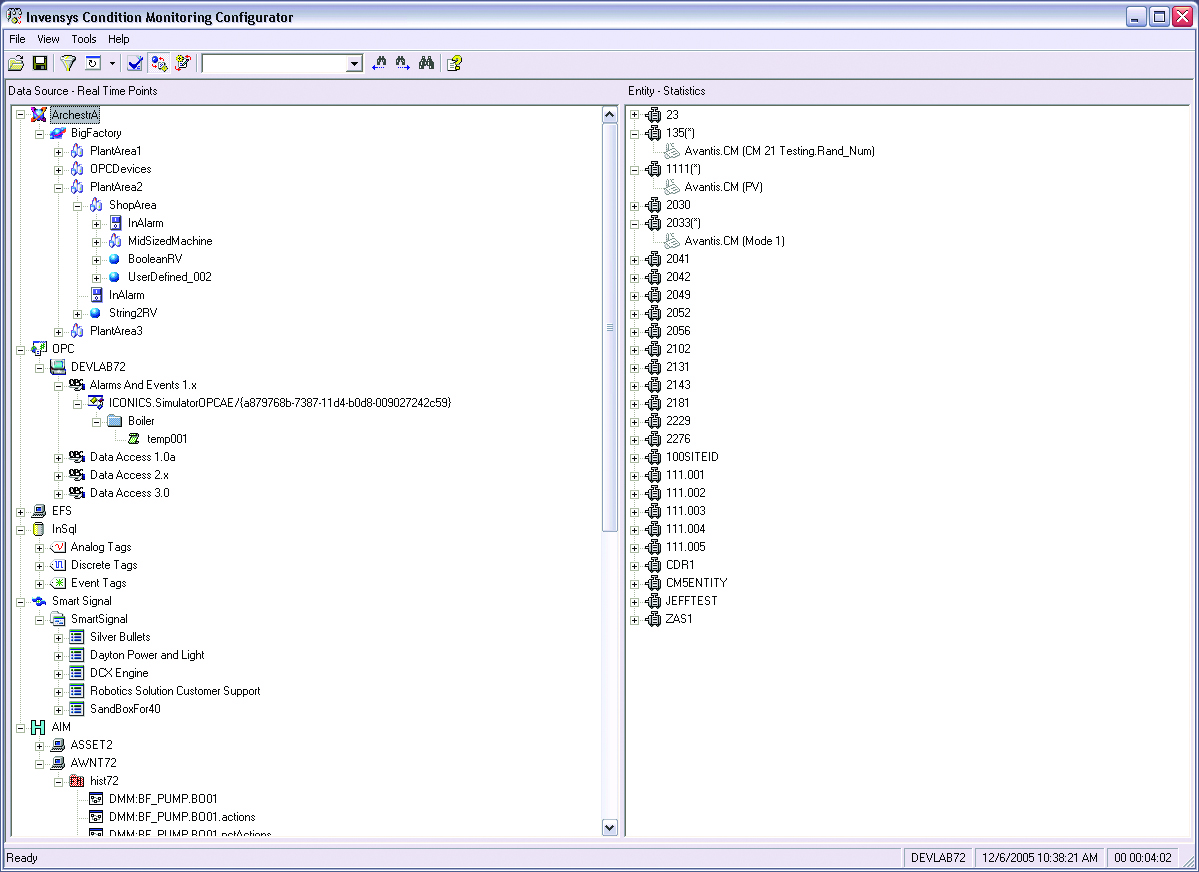Image resolution: width=1199 pixels, height=872 pixels.
Task: Click the OPC data source icon
Action: click(x=39, y=349)
